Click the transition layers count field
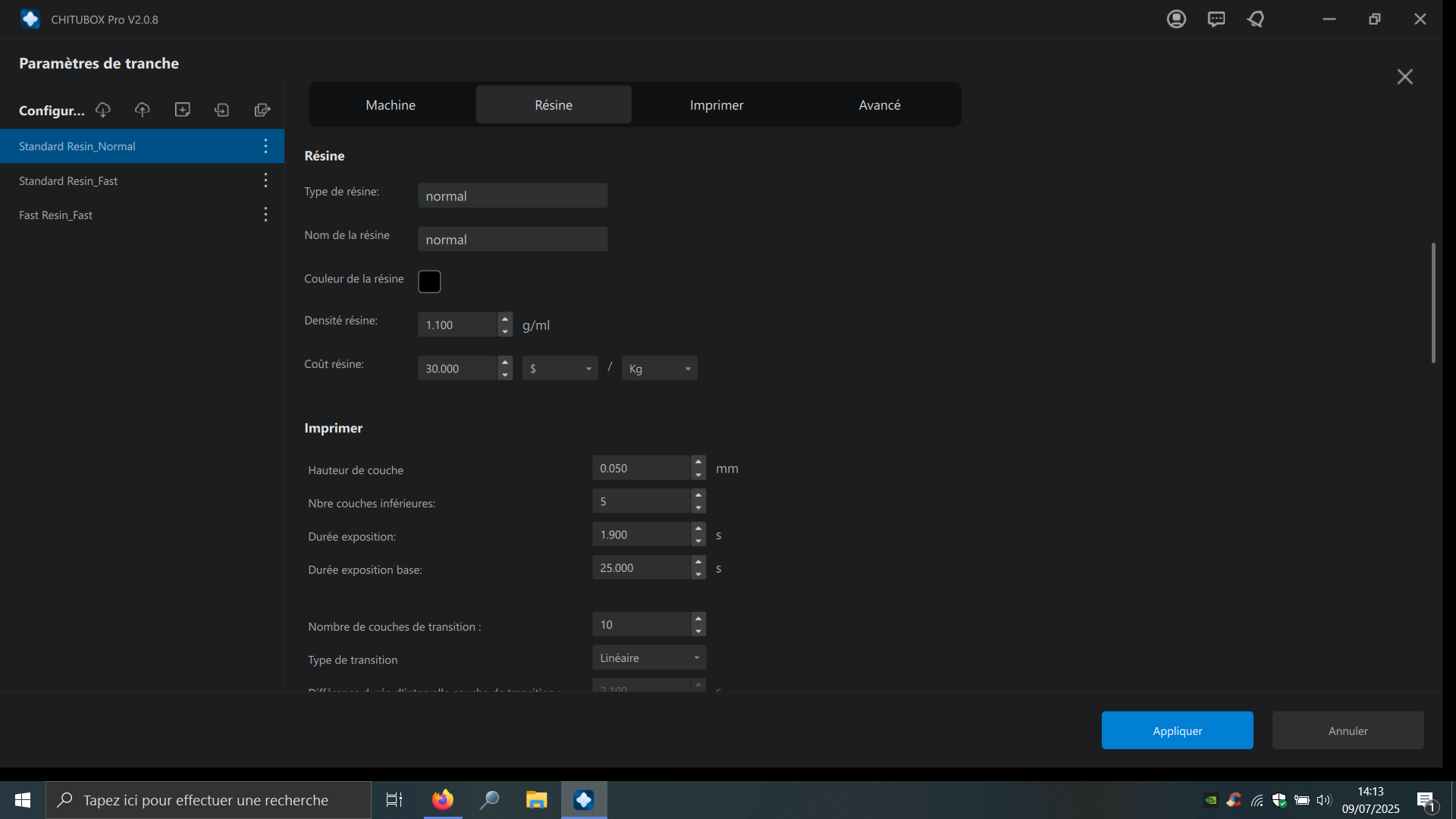Image resolution: width=1456 pixels, height=819 pixels. [642, 624]
